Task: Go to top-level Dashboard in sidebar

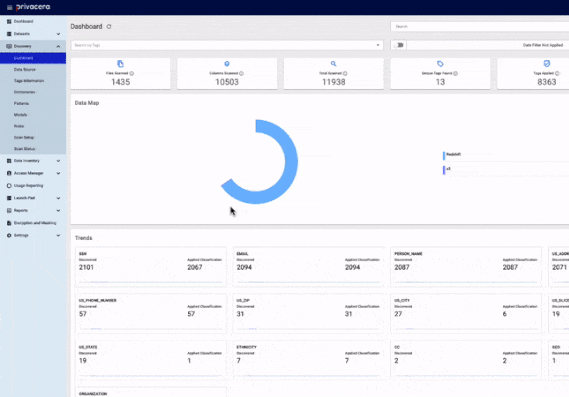Action: coord(33,21)
